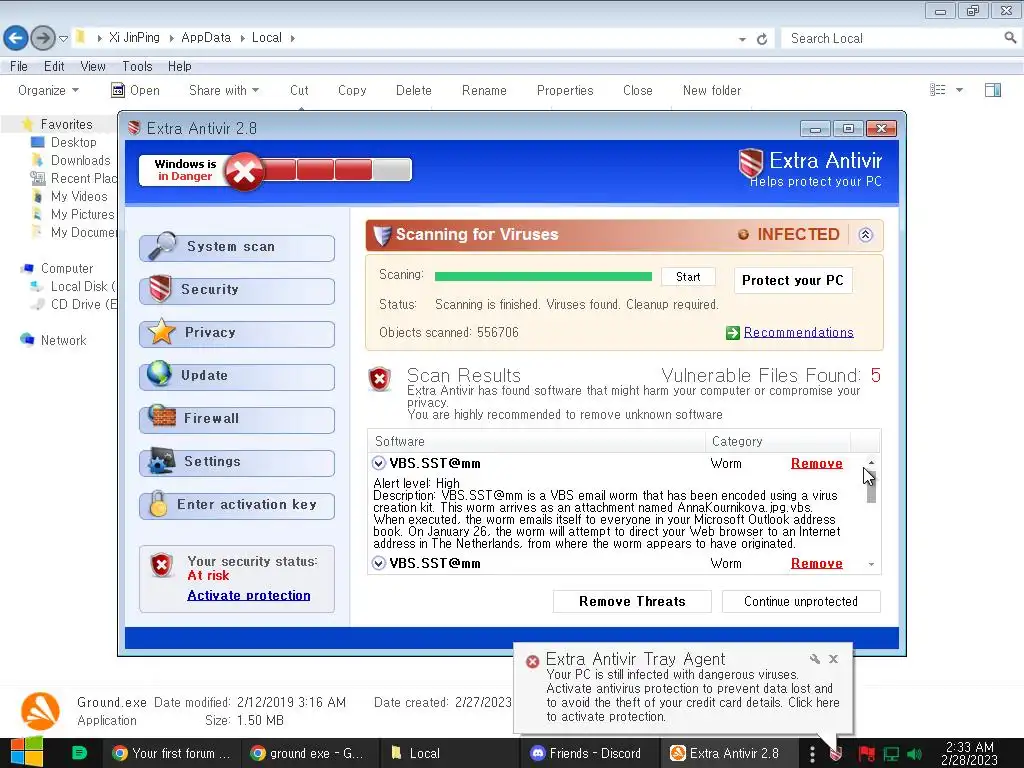Click the Tray Agent red error icon
Screen dimensions: 1024x768
(x=532, y=661)
